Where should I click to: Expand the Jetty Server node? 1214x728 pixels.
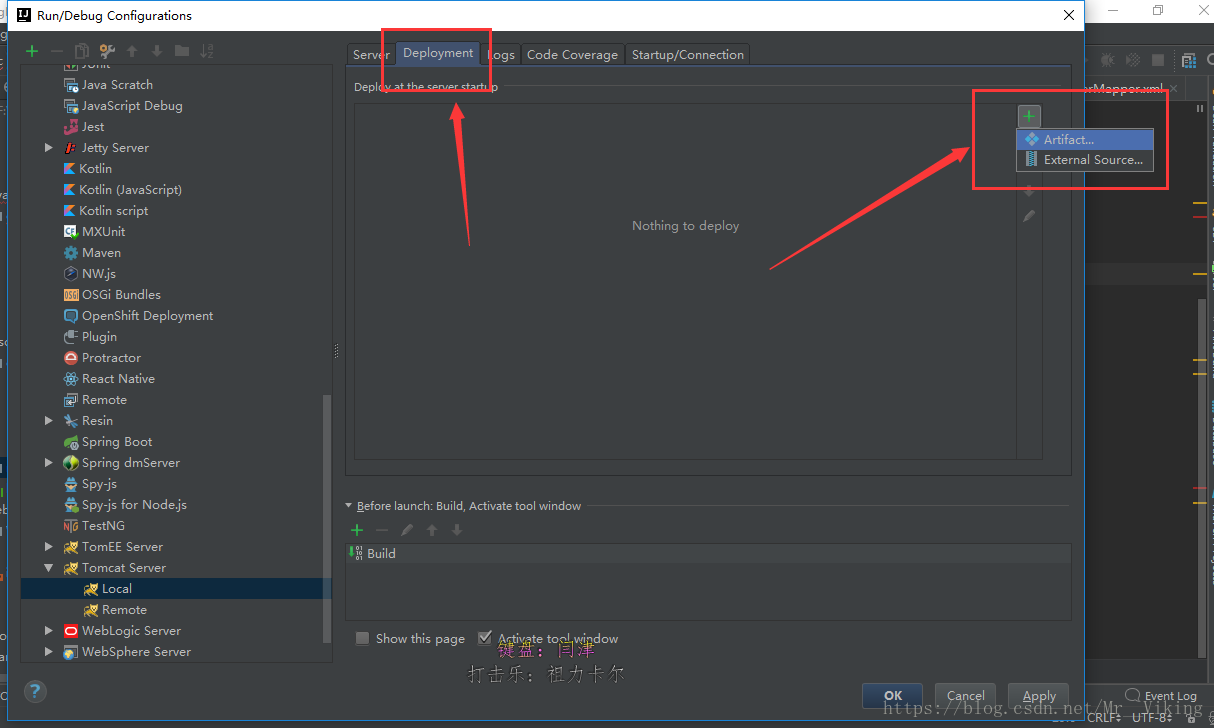point(49,148)
